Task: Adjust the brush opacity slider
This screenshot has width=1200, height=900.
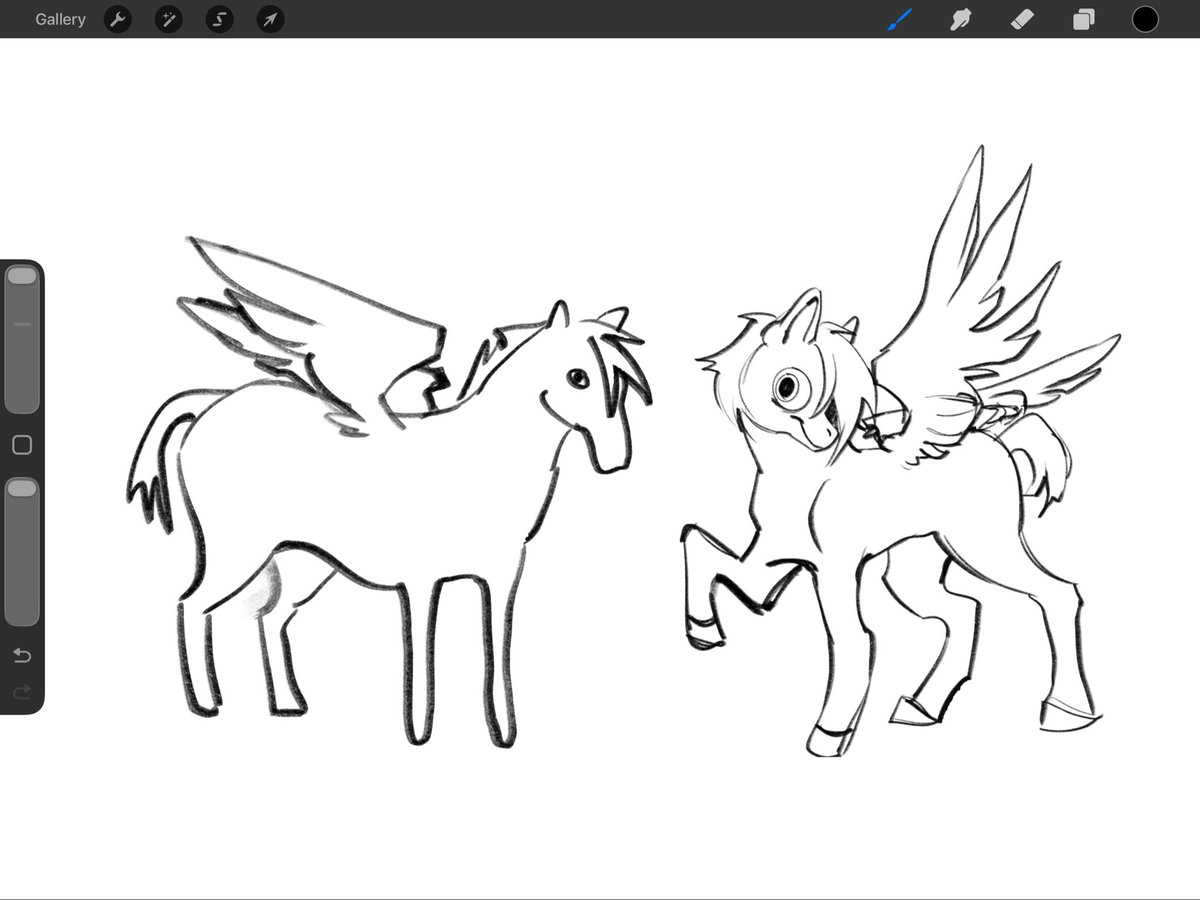Action: pos(22,552)
